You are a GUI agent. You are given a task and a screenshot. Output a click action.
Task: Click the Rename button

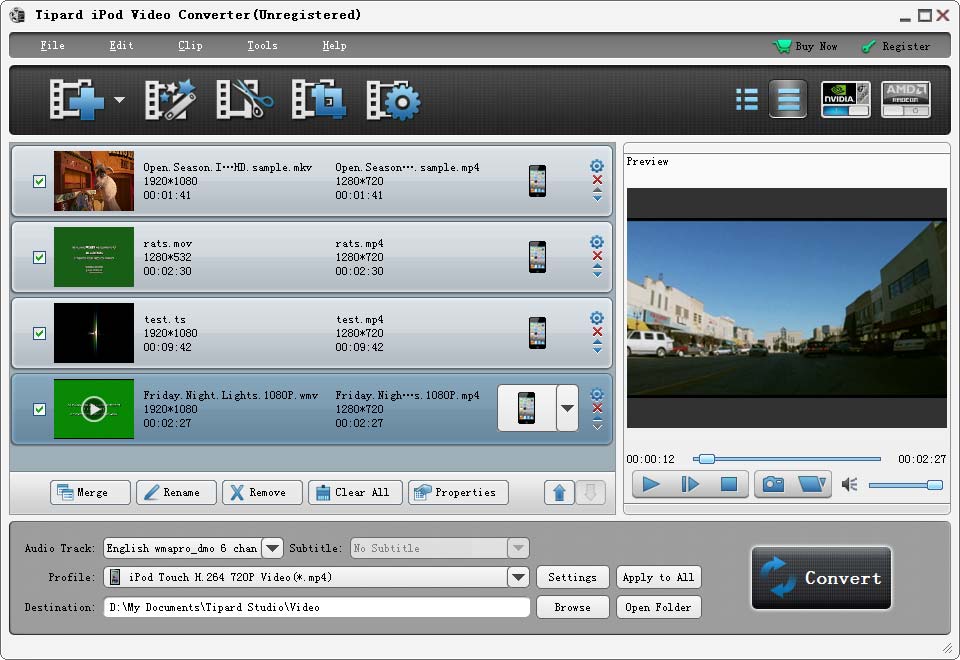[x=176, y=492]
